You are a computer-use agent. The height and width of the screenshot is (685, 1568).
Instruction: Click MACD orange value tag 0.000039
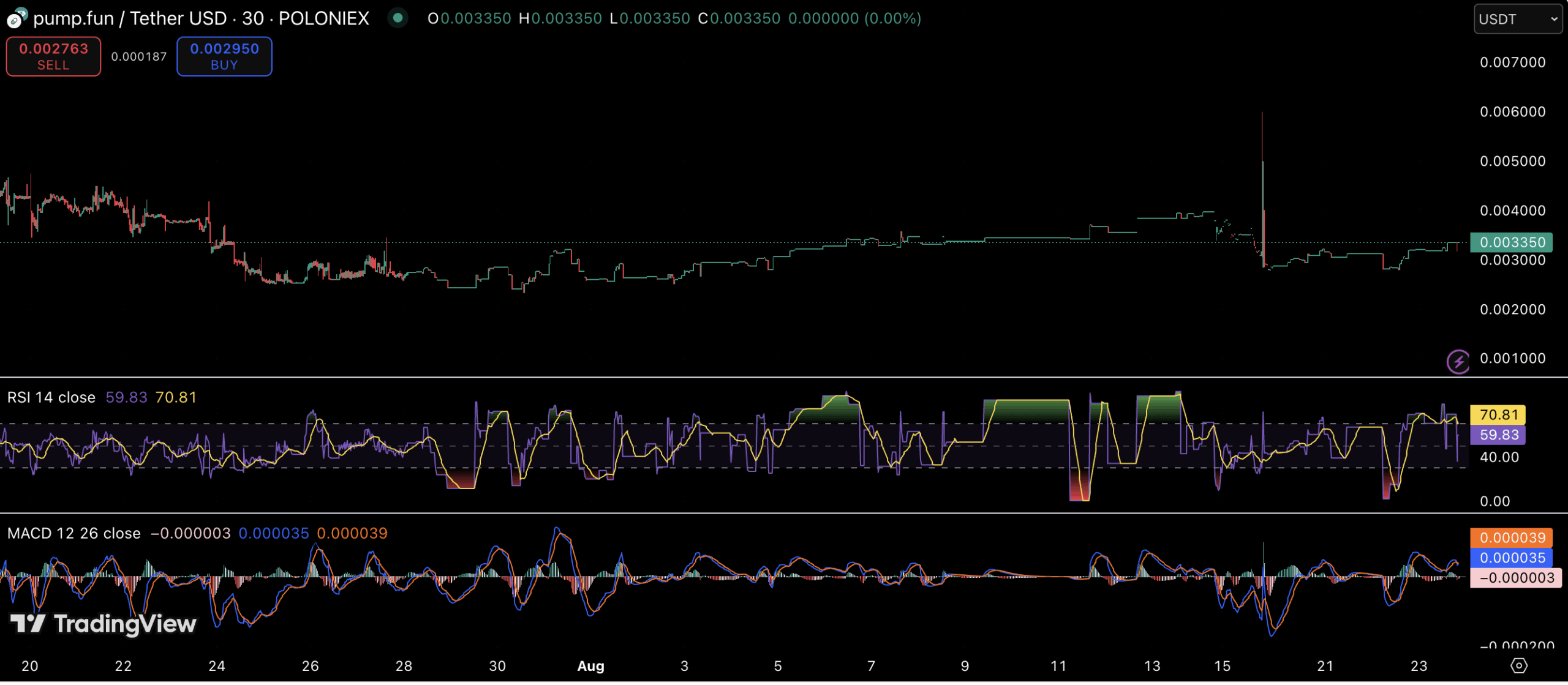[1511, 539]
